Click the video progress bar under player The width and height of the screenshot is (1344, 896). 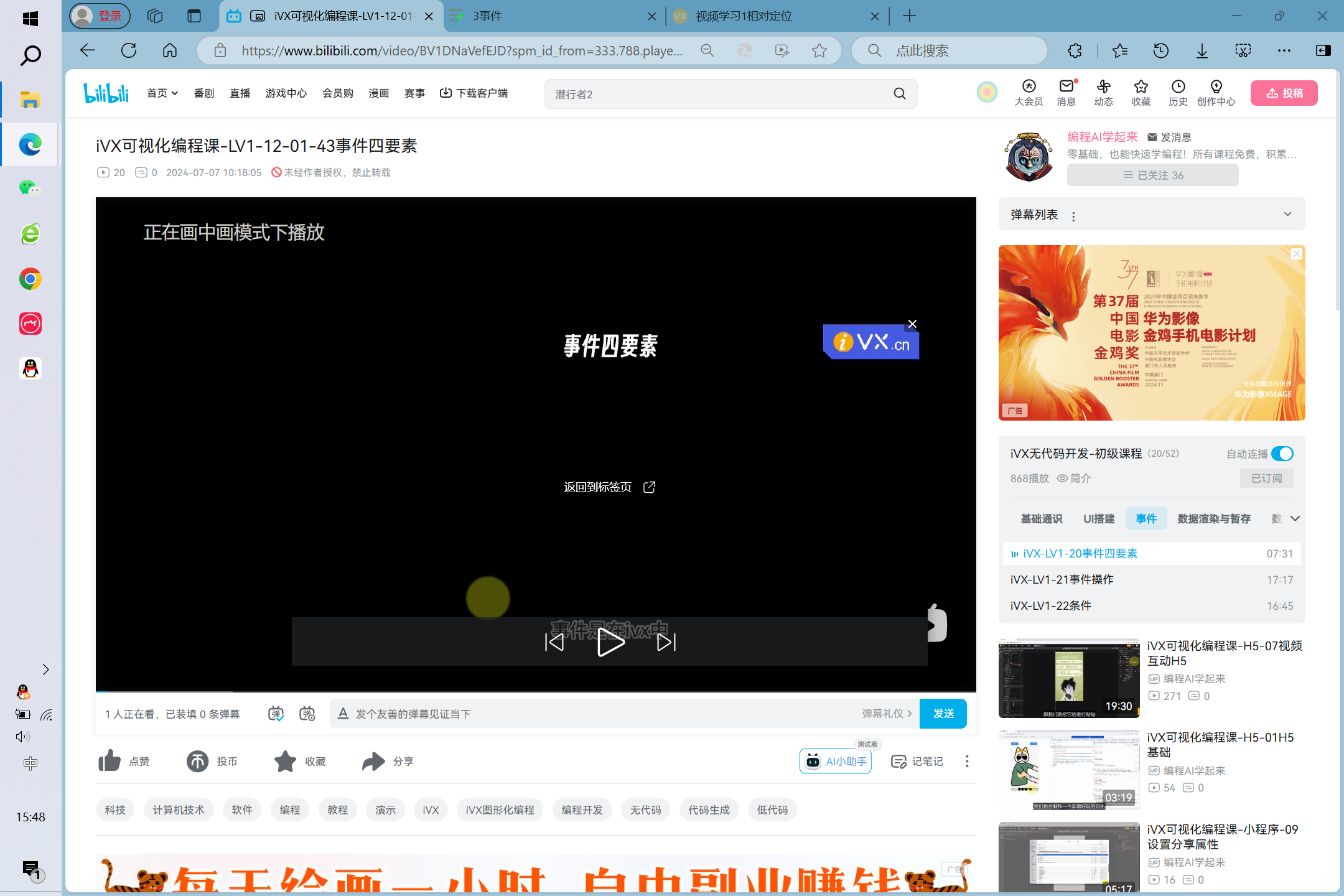pyautogui.click(x=535, y=691)
